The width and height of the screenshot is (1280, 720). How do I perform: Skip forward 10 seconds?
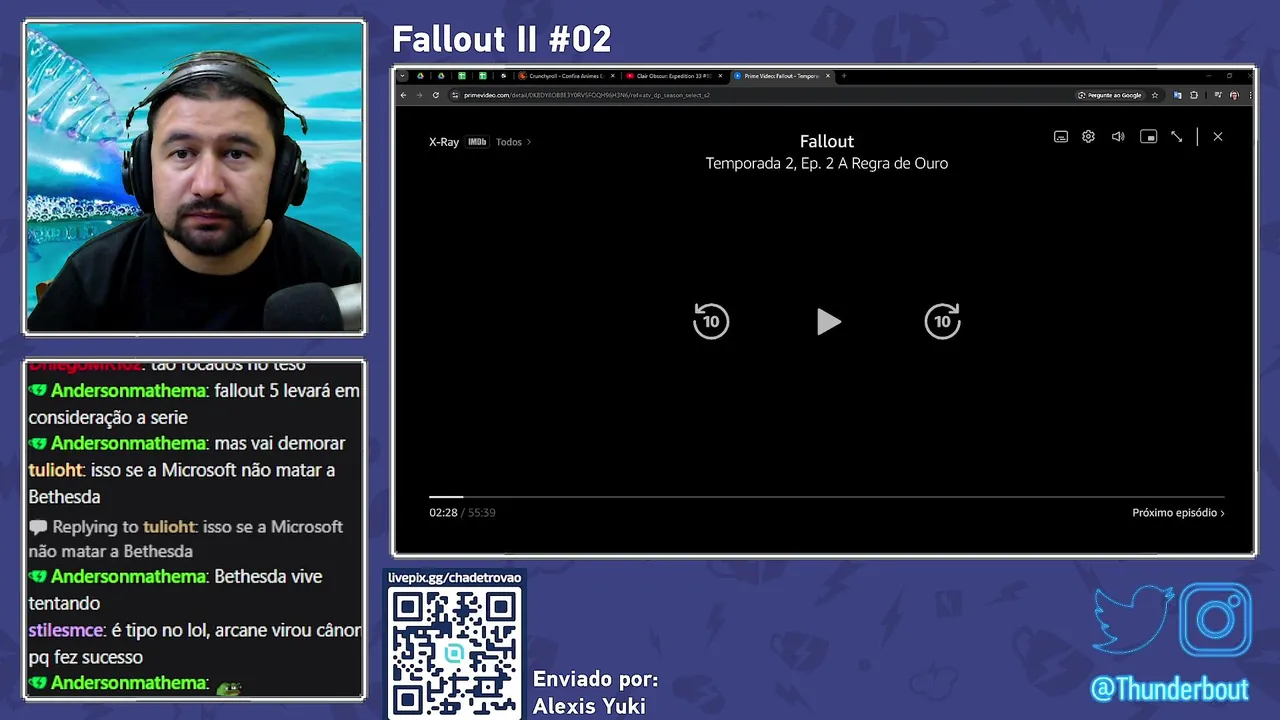point(942,321)
